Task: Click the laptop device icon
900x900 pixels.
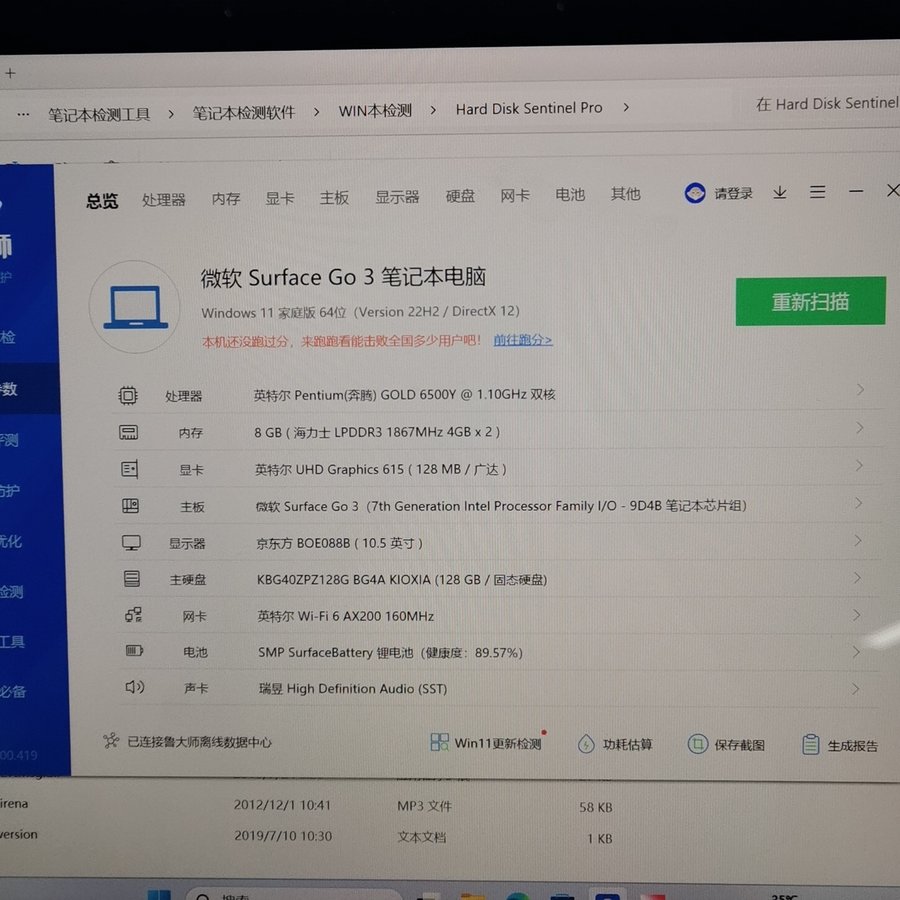Action: click(x=135, y=307)
